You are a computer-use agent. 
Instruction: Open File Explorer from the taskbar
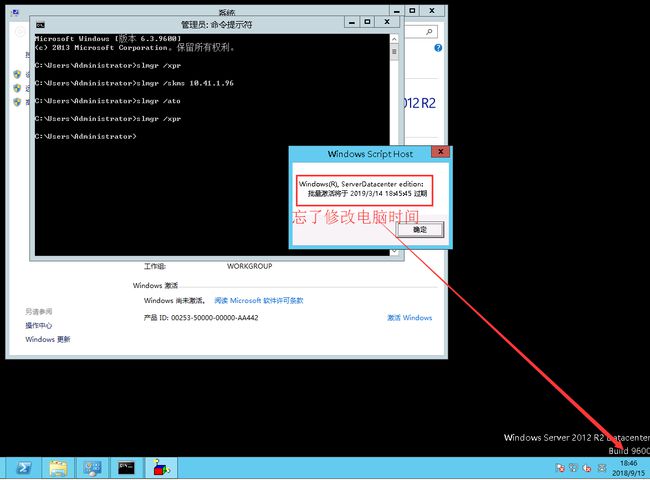click(58, 468)
